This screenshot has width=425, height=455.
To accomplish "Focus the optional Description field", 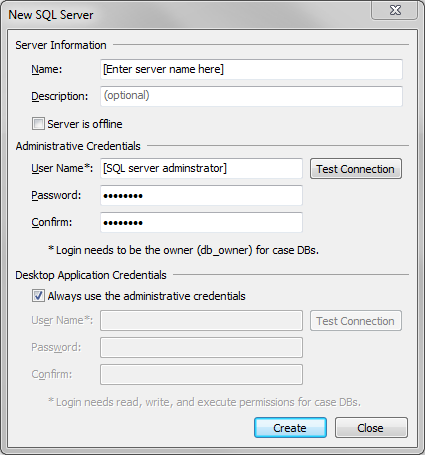I will pos(251,96).
